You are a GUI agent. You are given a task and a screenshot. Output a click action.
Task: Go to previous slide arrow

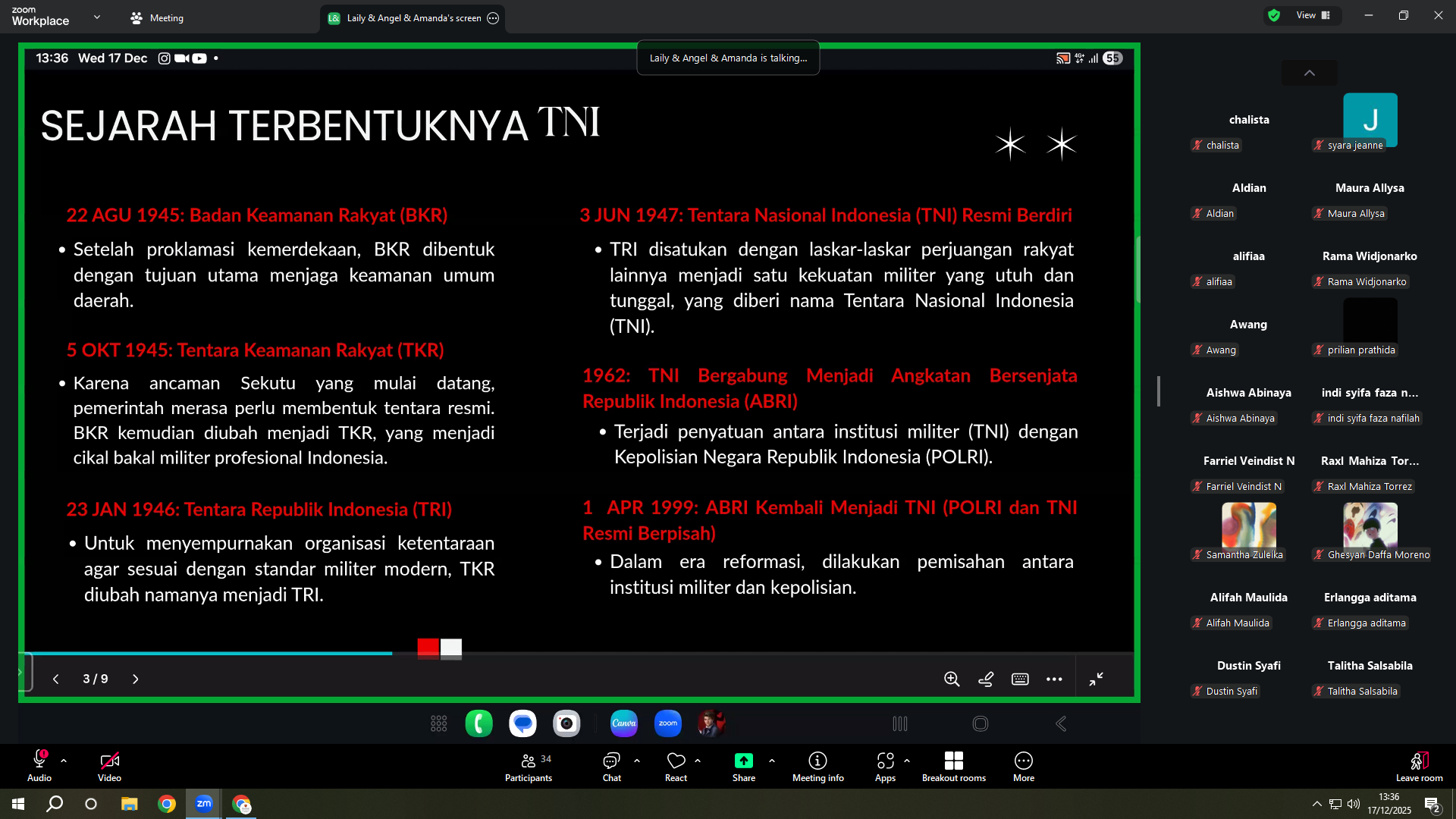[x=55, y=679]
